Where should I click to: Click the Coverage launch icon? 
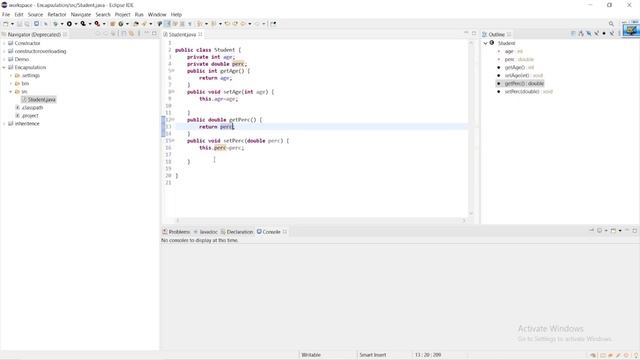tap(83, 24)
